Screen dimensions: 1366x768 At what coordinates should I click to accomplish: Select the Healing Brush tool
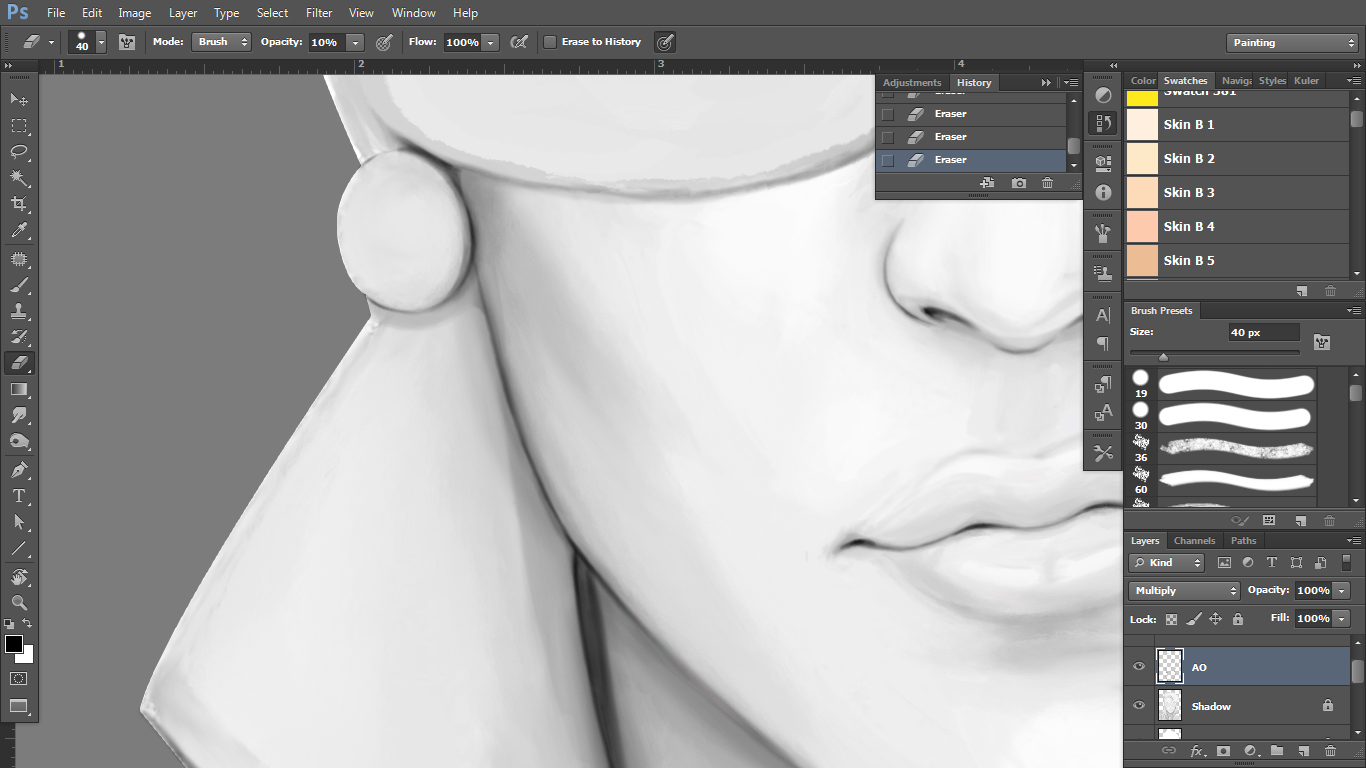(19, 259)
